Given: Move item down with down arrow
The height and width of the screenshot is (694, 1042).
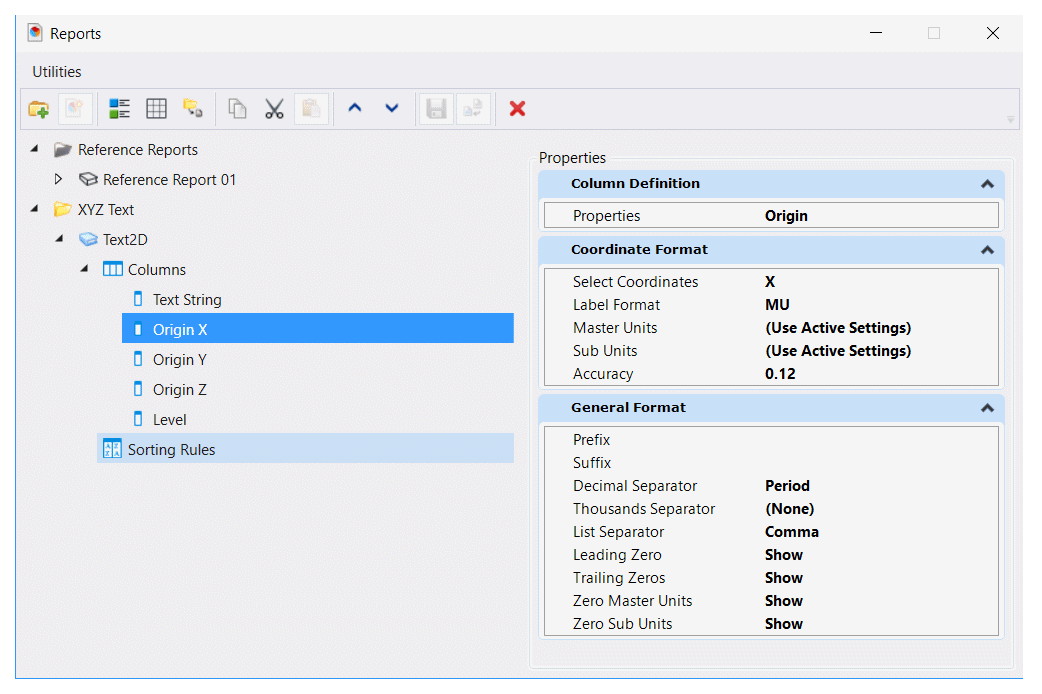Looking at the screenshot, I should [x=392, y=108].
